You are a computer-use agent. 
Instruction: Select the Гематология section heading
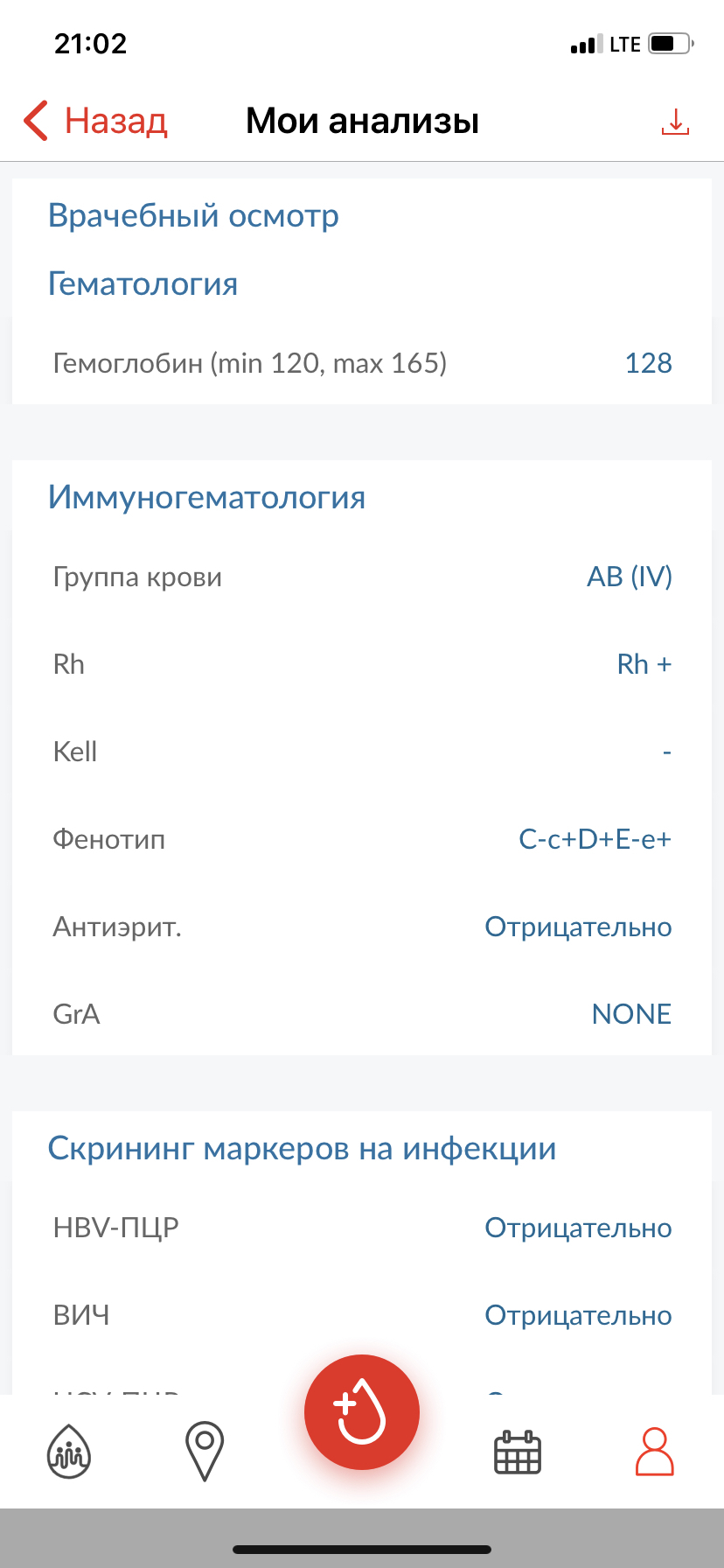coord(143,283)
